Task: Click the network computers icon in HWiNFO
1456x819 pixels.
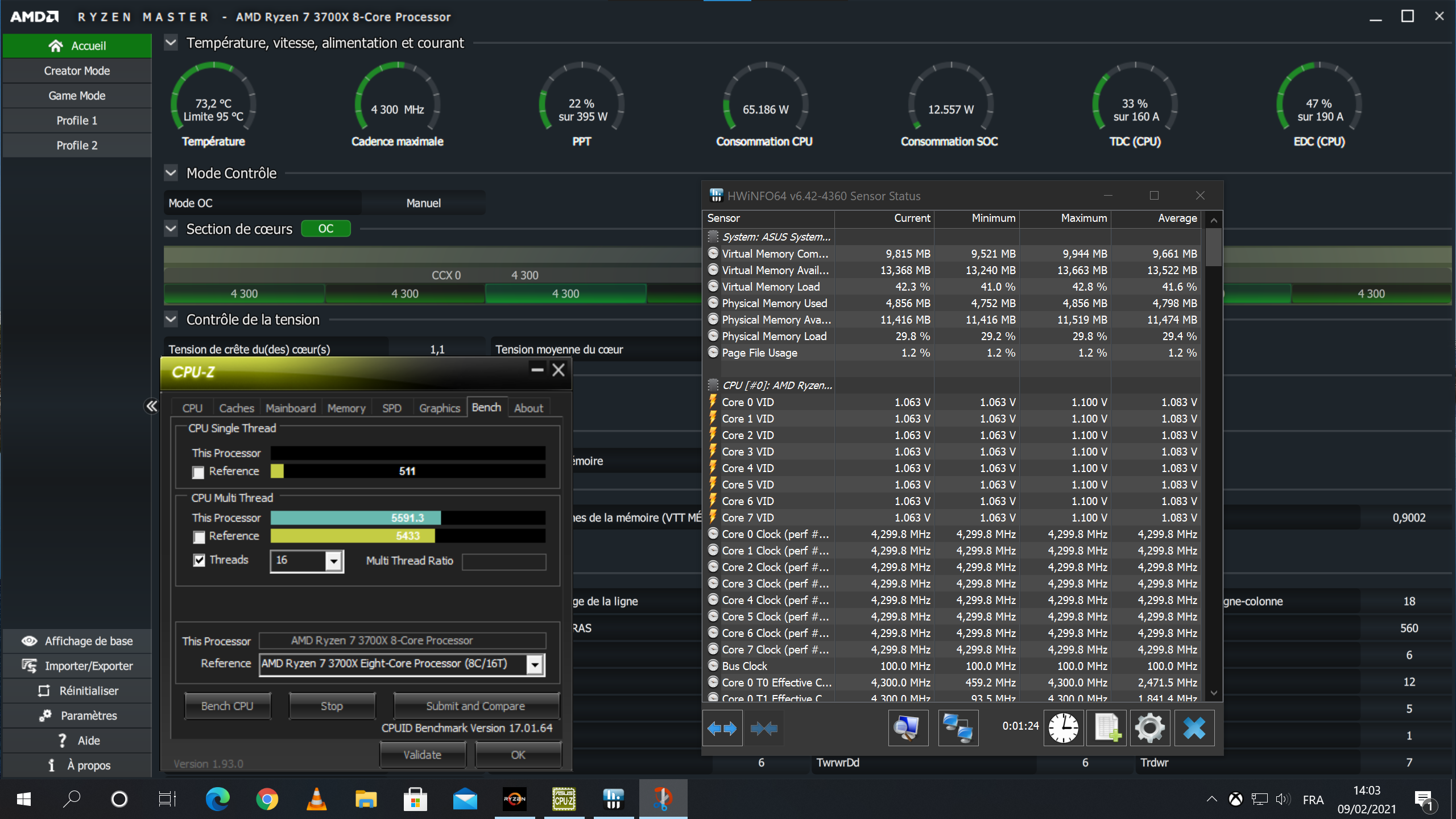Action: click(958, 727)
